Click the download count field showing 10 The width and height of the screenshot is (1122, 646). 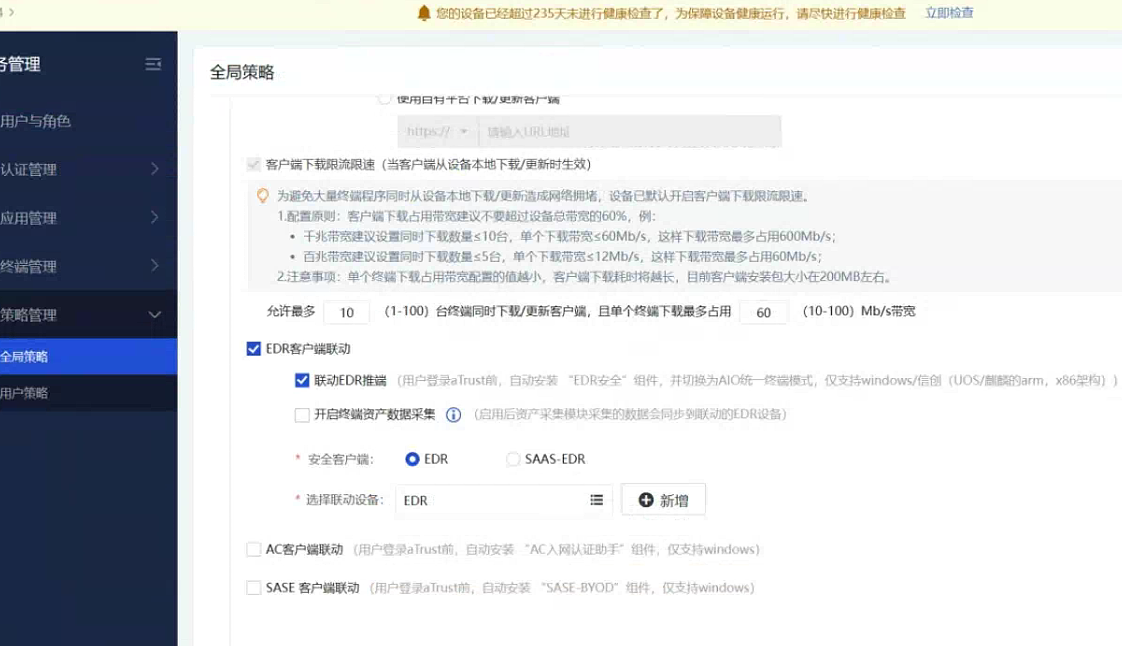(346, 312)
